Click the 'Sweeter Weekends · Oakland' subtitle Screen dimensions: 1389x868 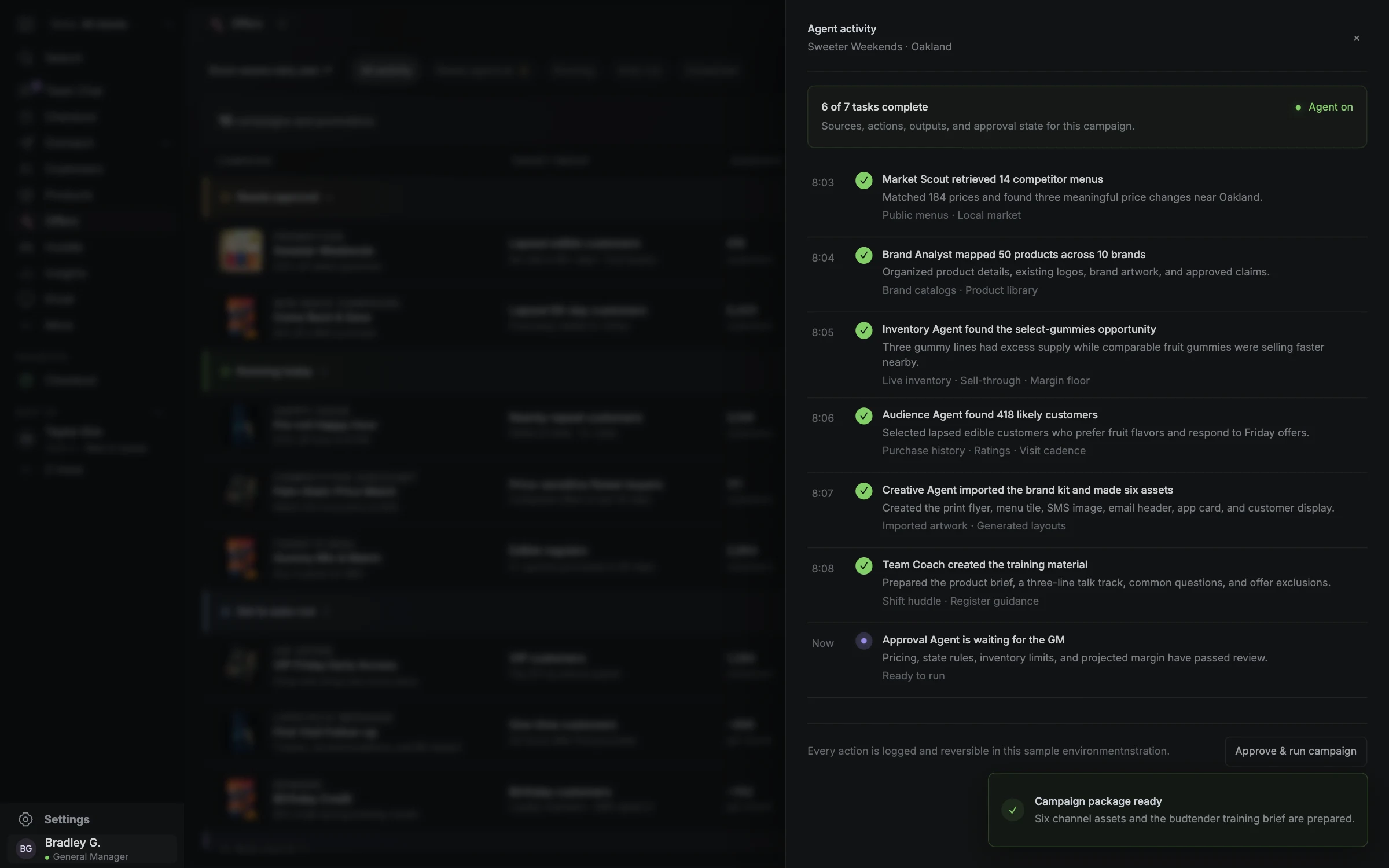click(x=879, y=47)
